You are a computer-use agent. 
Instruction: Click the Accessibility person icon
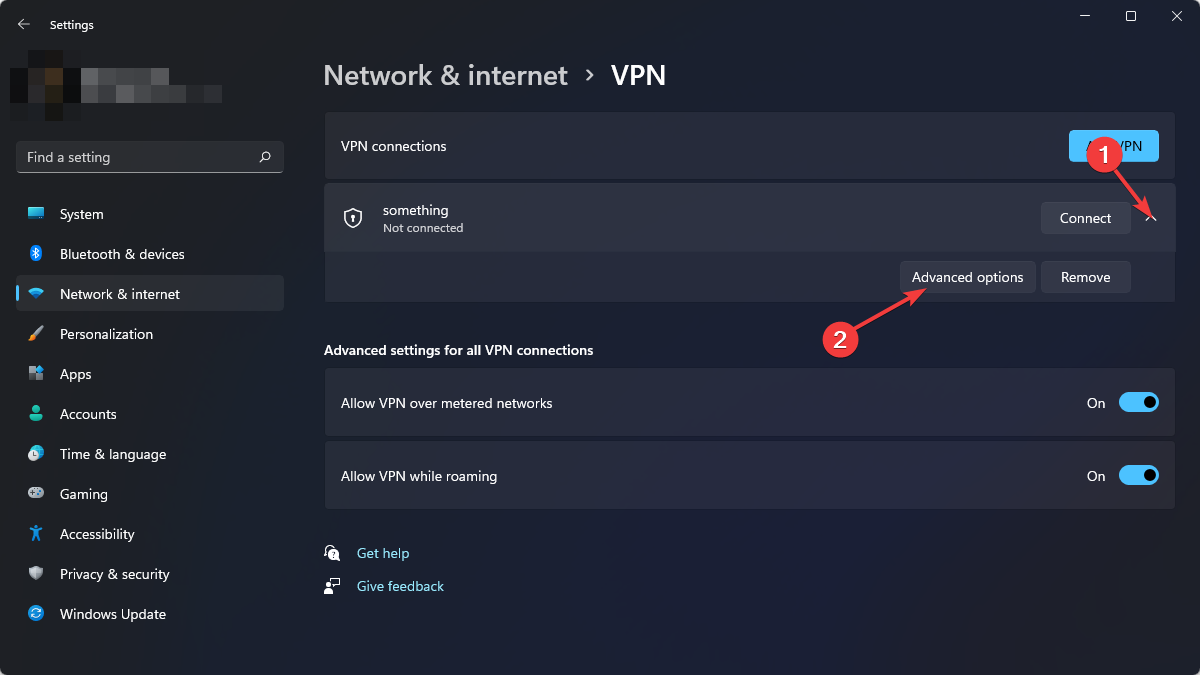pyautogui.click(x=36, y=533)
